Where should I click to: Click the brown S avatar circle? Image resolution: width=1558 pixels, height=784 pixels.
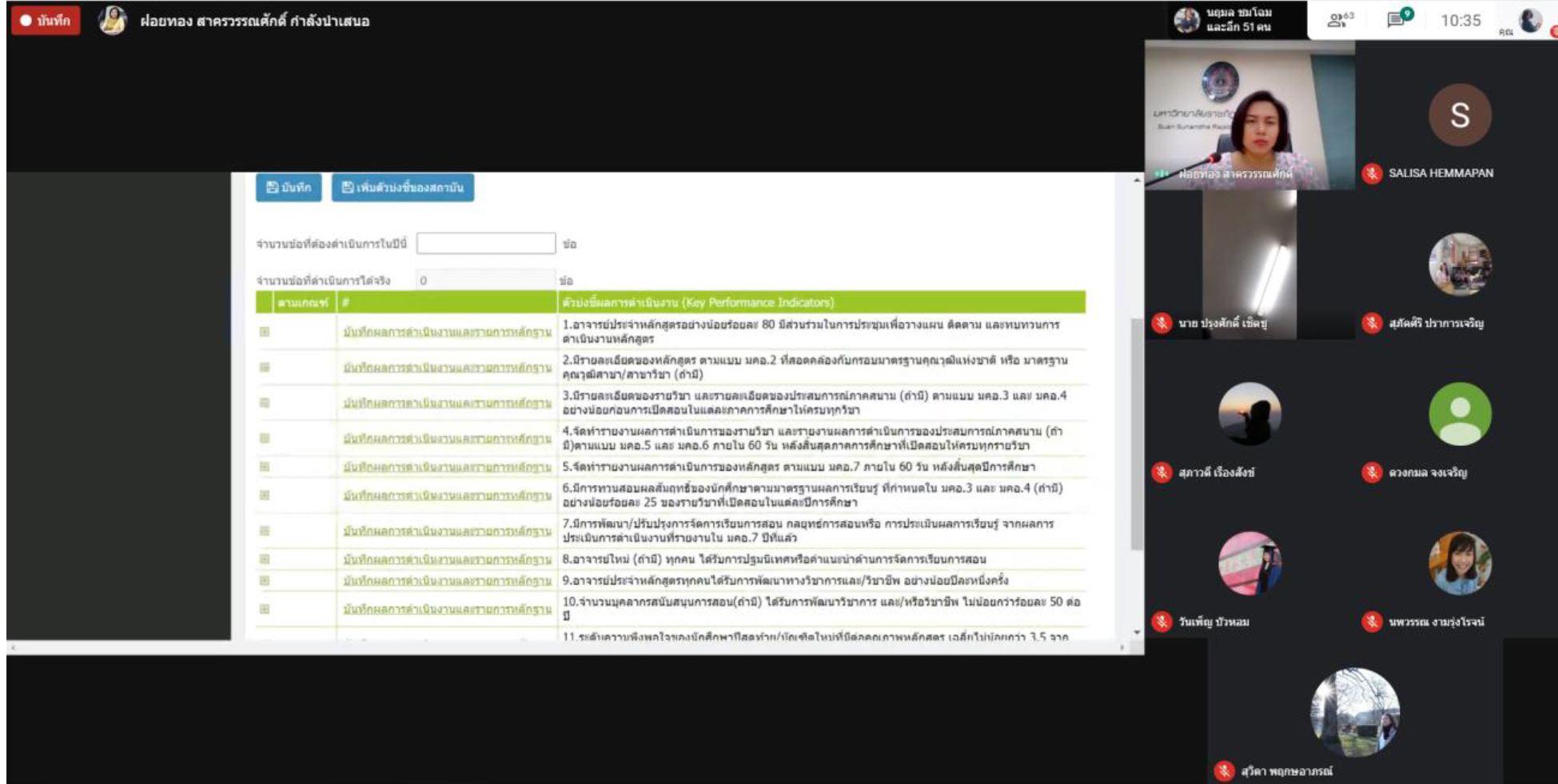coord(1459,115)
